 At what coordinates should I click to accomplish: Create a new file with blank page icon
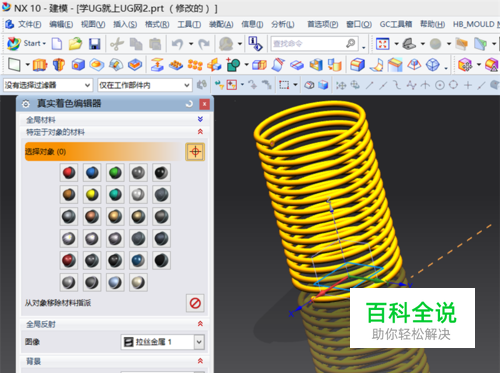pyautogui.click(x=57, y=44)
